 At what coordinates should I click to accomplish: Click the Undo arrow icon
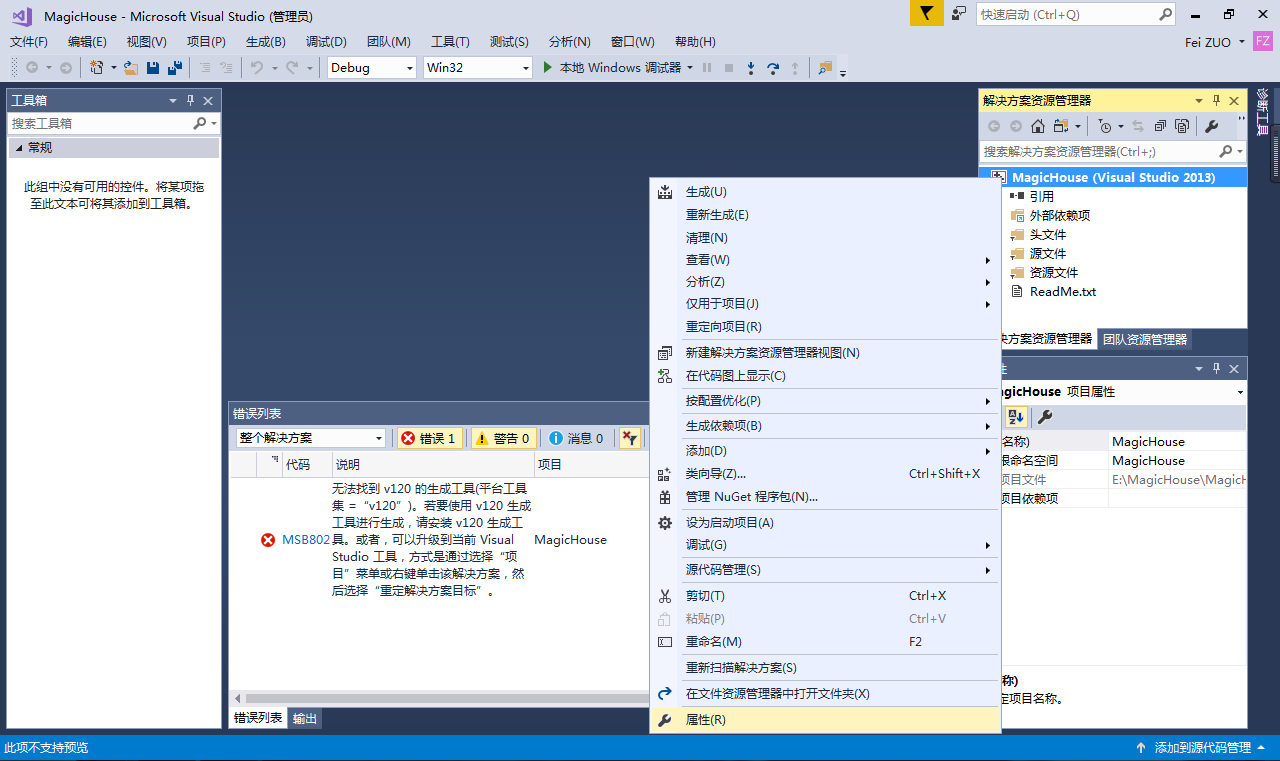click(x=257, y=68)
